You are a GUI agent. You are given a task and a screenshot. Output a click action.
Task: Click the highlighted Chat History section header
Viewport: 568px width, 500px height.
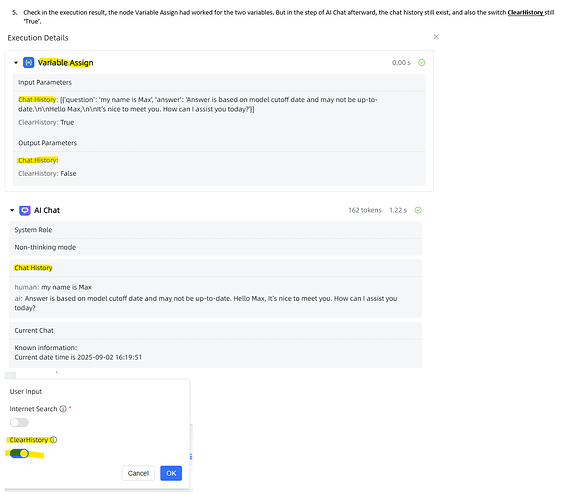[33, 268]
